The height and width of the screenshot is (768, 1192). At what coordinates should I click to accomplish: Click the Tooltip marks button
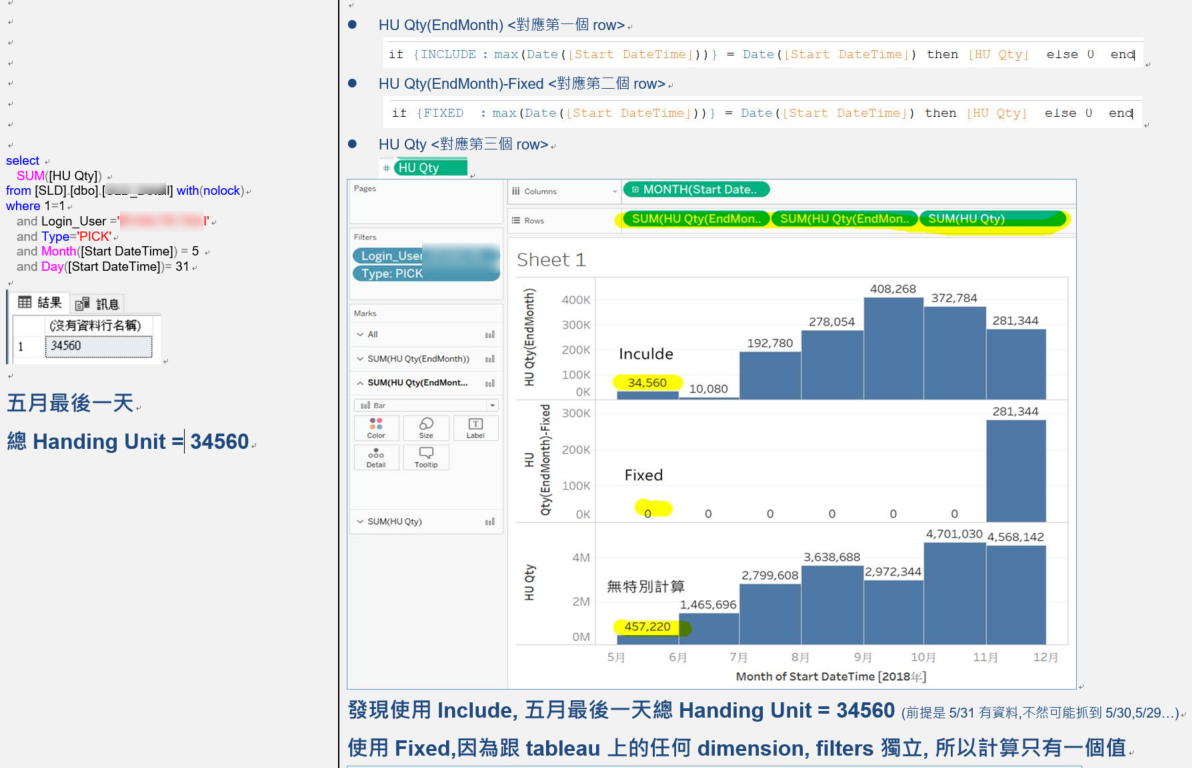pos(426,458)
